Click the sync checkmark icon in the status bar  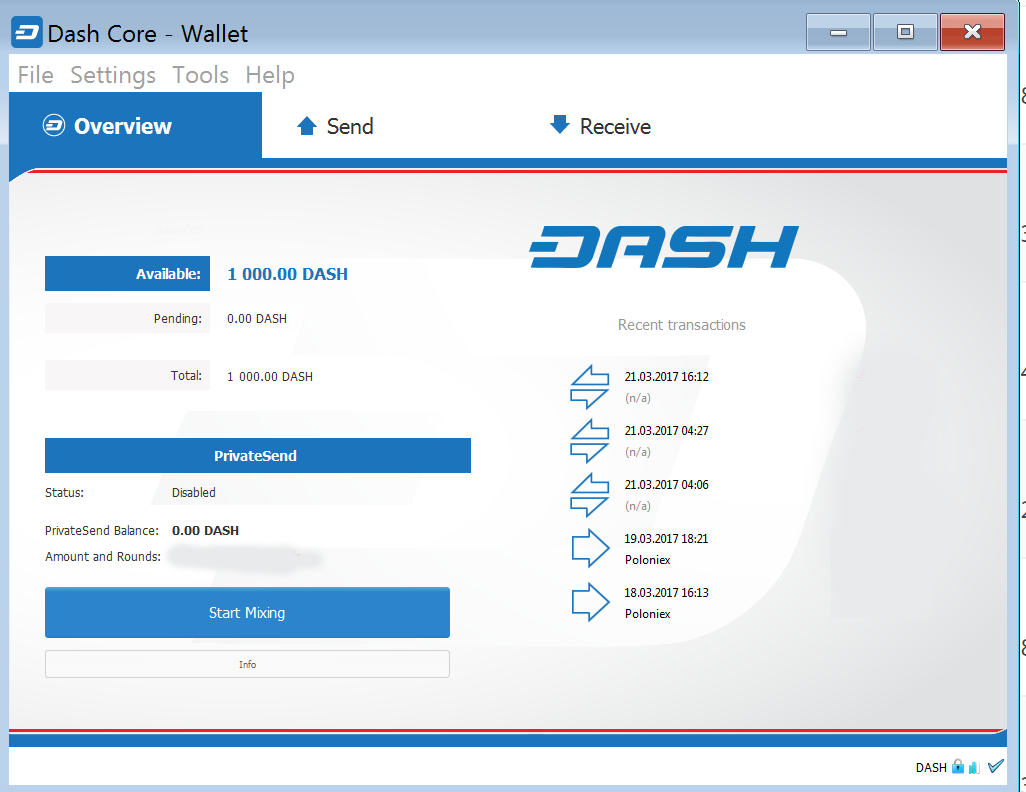996,766
